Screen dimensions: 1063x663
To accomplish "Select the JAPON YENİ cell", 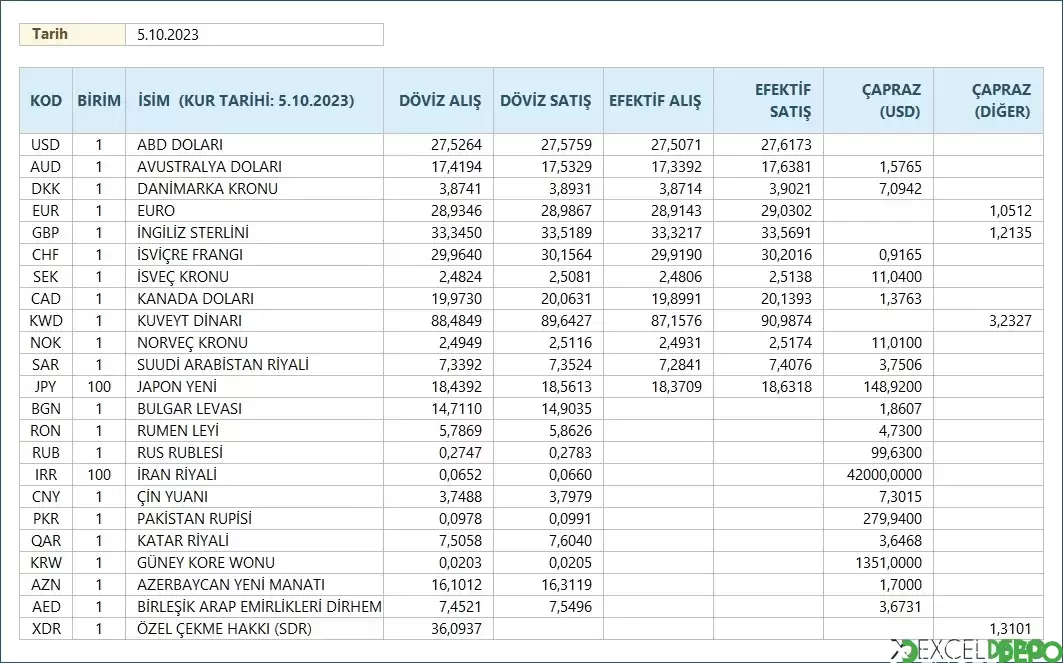I will (254, 387).
